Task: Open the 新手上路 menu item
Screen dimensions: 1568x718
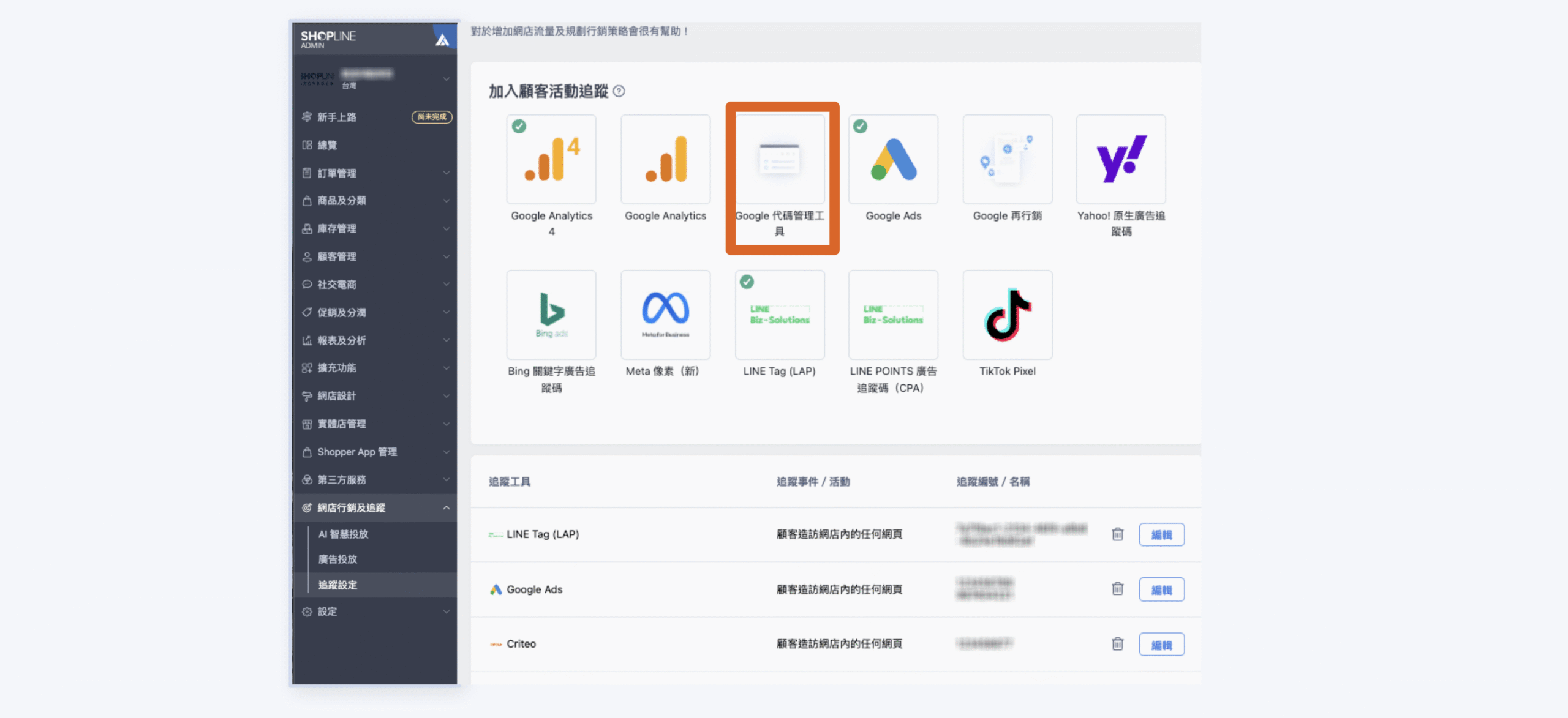Action: pos(374,117)
